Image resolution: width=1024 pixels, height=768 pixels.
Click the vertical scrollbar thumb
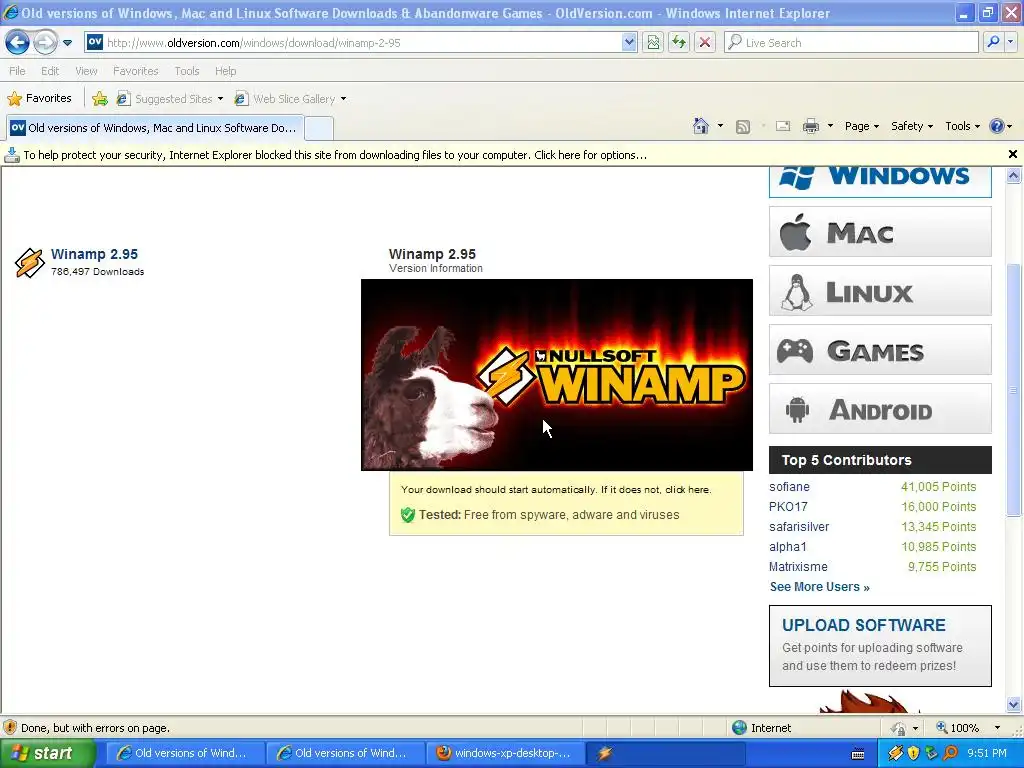(1014, 390)
